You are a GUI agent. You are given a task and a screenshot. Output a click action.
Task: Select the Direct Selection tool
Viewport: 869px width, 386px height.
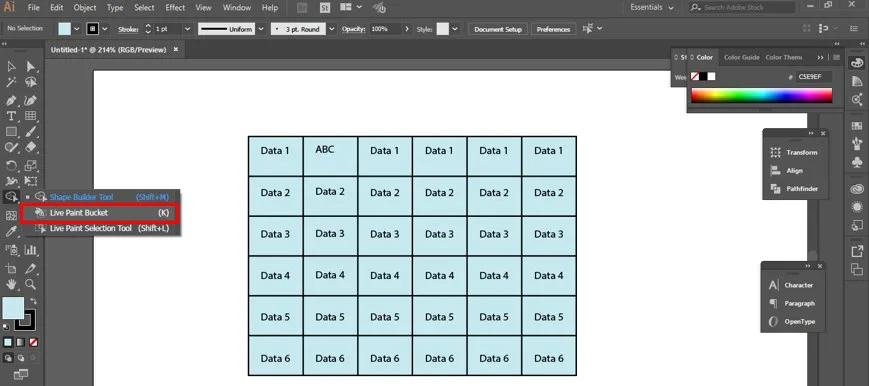pos(30,67)
